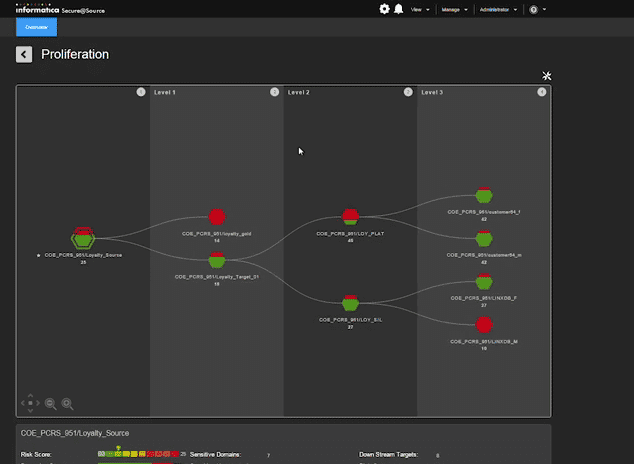This screenshot has height=464, width=634.
Task: Toggle the Level 2 column info button
Action: 408,92
